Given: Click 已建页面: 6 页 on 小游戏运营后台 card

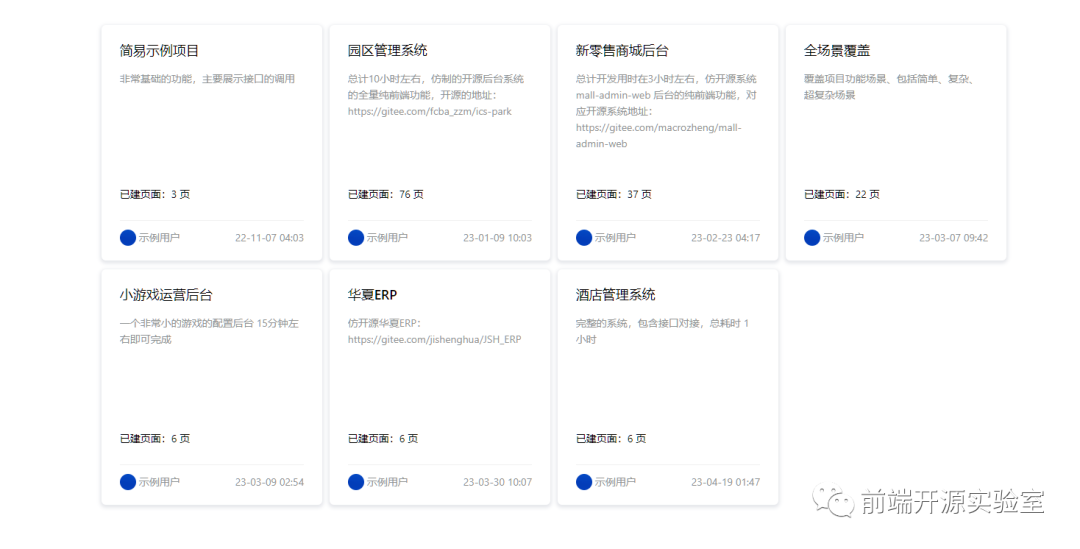Looking at the screenshot, I should click(x=154, y=439).
